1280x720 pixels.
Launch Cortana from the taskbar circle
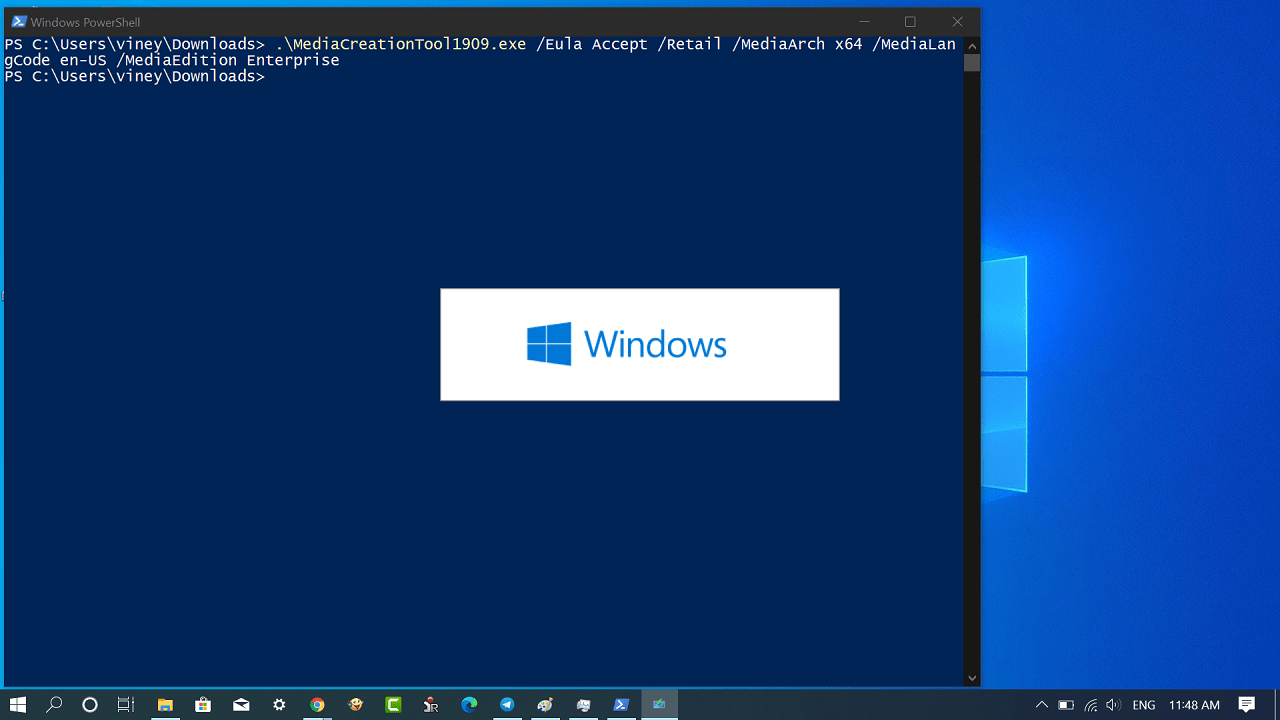90,705
